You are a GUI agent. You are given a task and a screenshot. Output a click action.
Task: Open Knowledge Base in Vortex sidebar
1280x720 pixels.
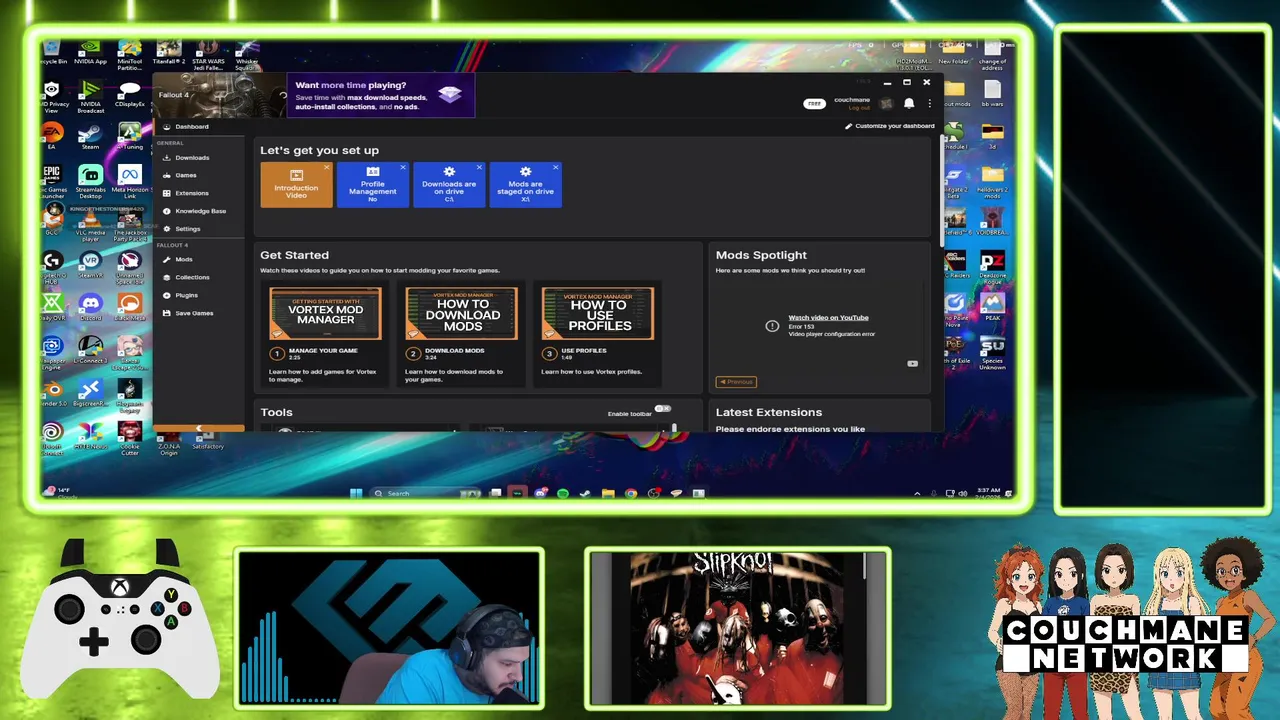200,212
